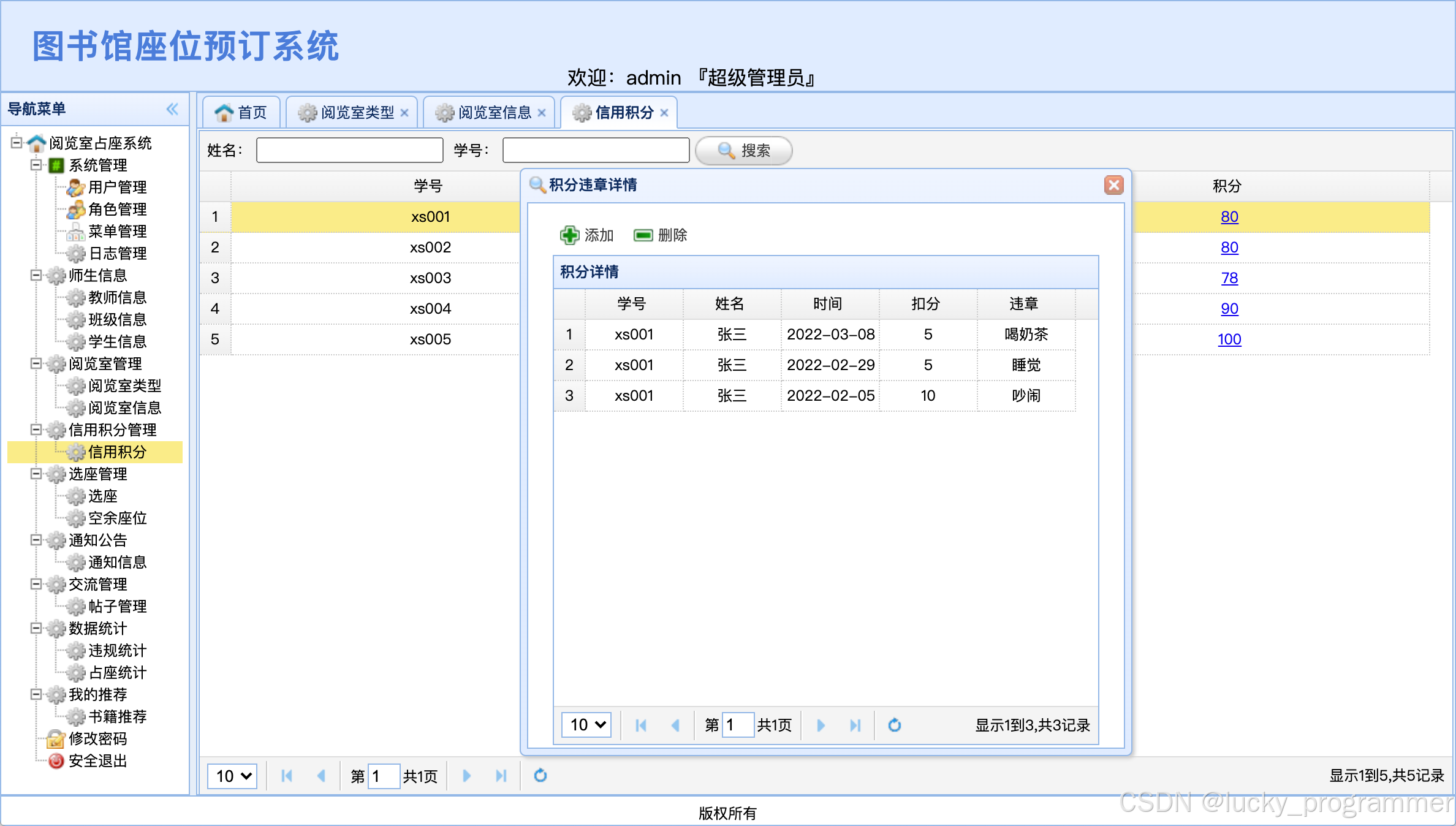Image resolution: width=1456 pixels, height=826 pixels.
Task: Collapse the 数据统计 tree node
Action: click(36, 628)
